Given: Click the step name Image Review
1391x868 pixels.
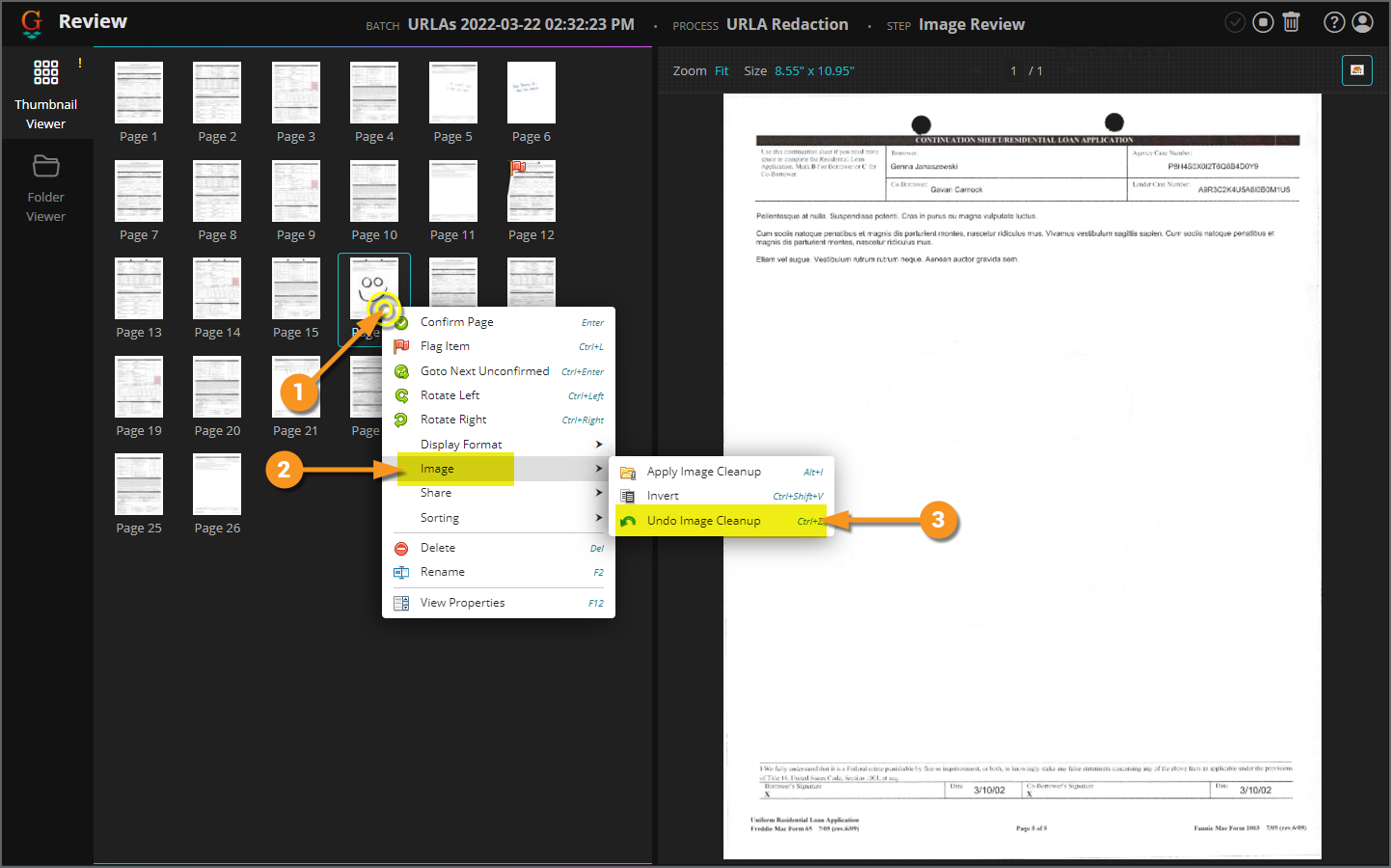Looking at the screenshot, I should [x=971, y=24].
